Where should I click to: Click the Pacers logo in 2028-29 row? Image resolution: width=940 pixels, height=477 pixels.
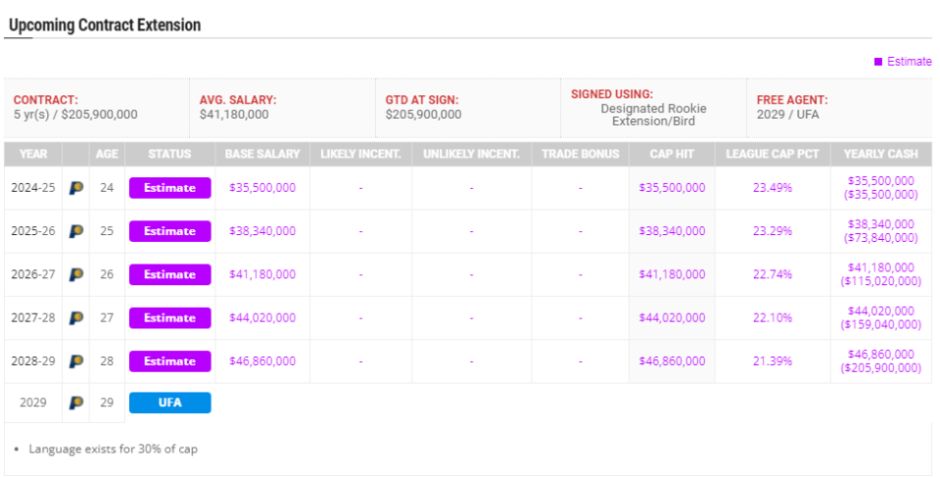76,361
